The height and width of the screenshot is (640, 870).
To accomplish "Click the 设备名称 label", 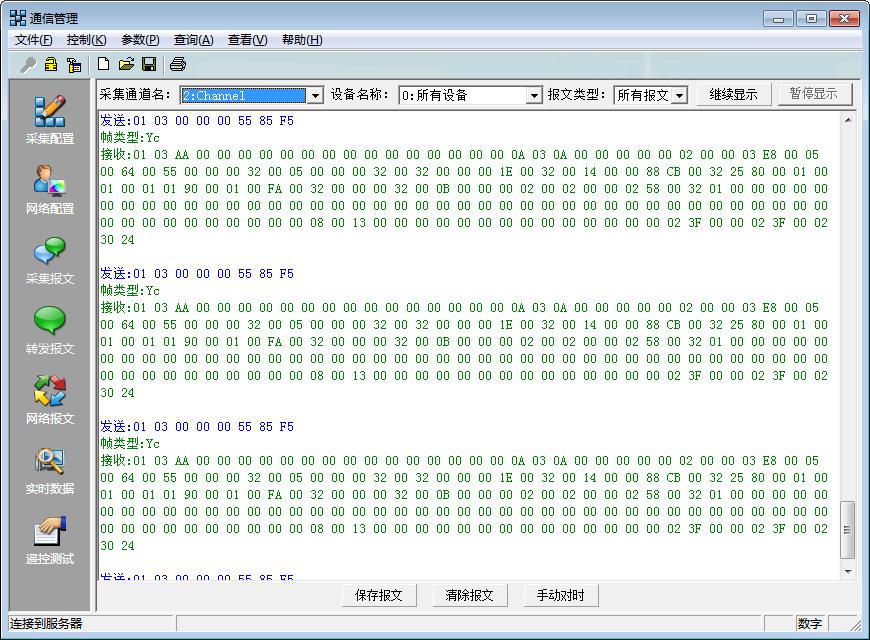I will [x=360, y=94].
